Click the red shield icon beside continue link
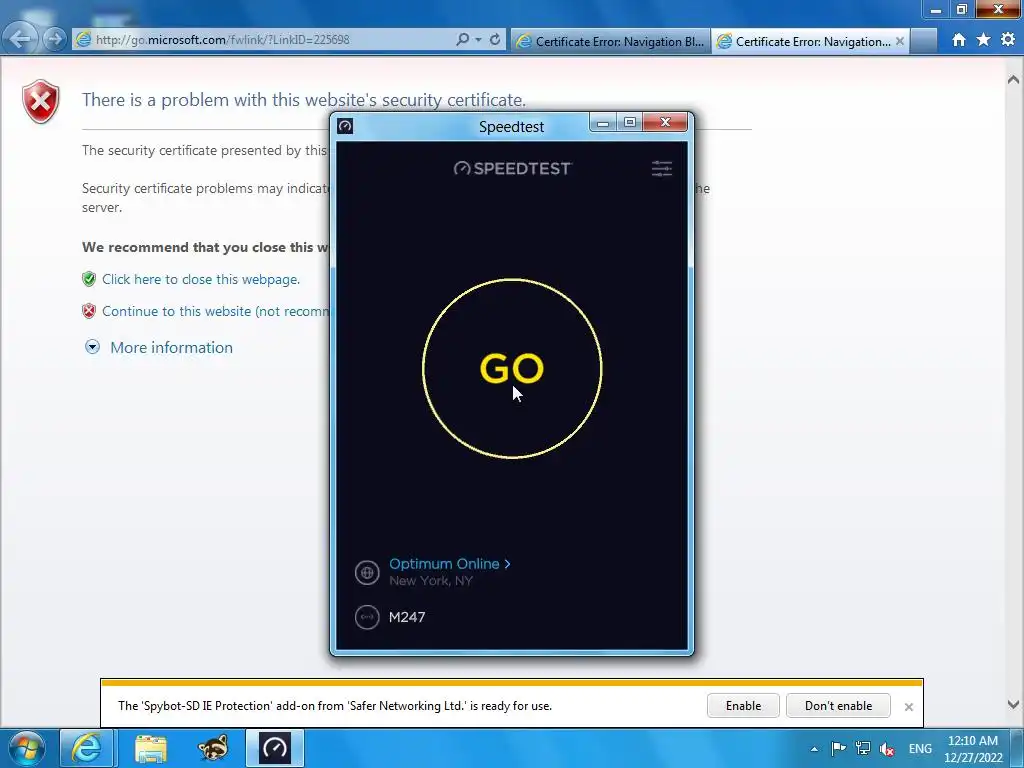This screenshot has width=1024, height=768. 89,311
